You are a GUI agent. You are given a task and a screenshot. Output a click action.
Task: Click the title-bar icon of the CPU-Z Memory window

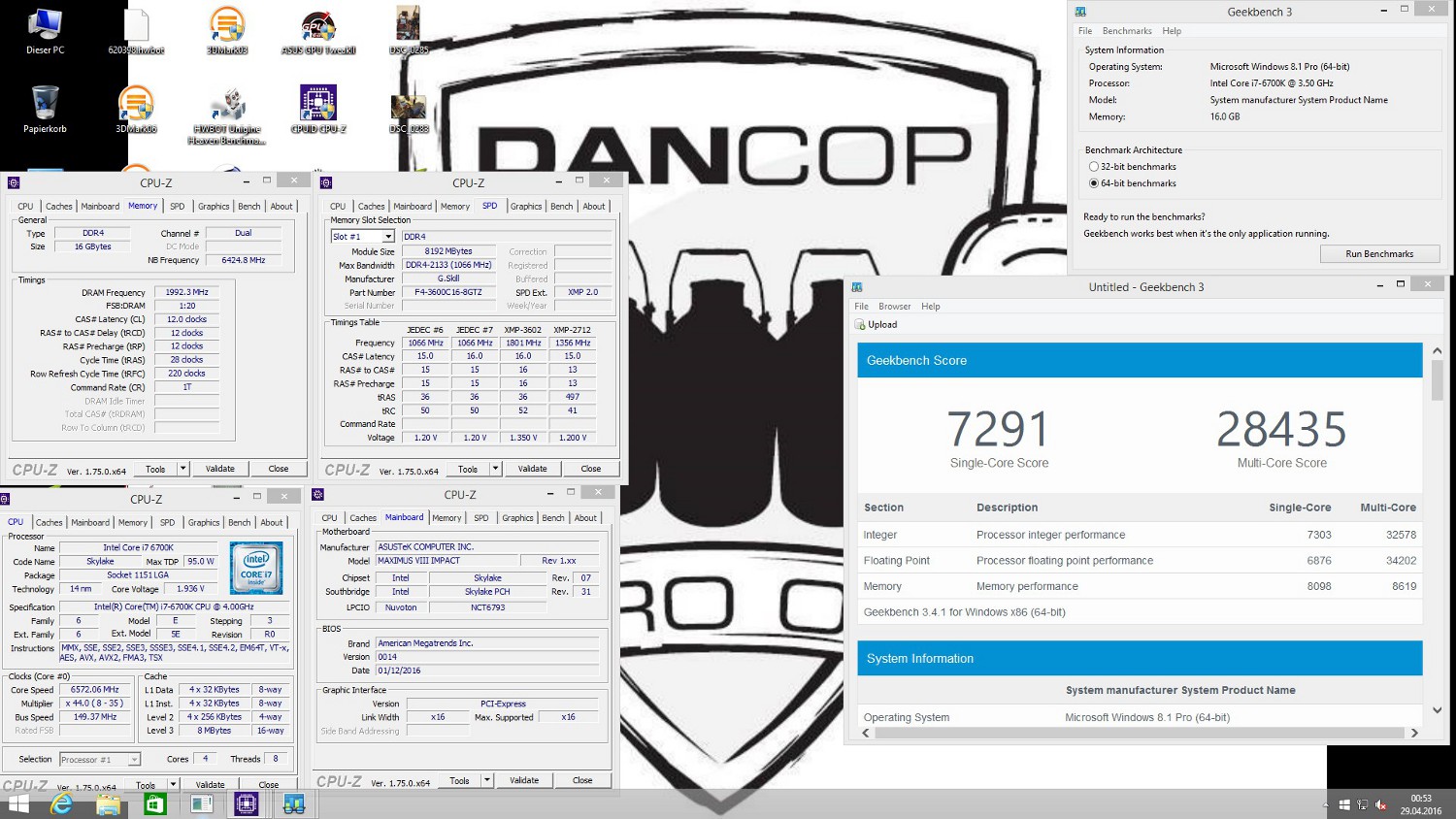pos(13,182)
